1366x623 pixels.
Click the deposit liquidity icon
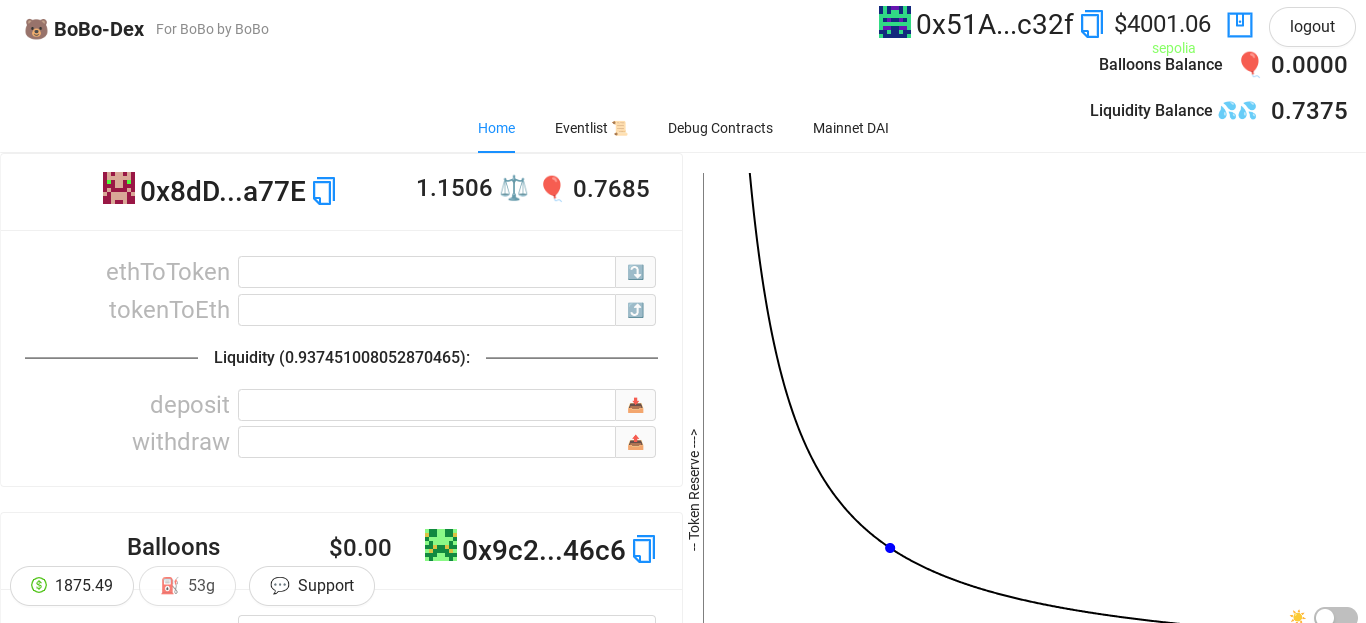(636, 405)
